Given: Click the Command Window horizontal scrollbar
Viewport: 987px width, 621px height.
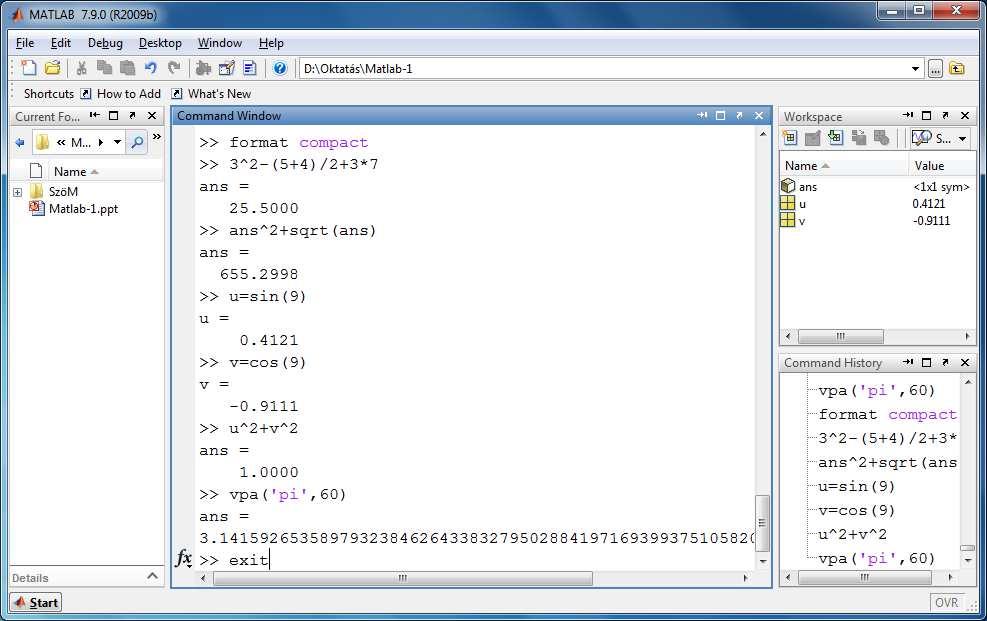Looking at the screenshot, I should 403,578.
